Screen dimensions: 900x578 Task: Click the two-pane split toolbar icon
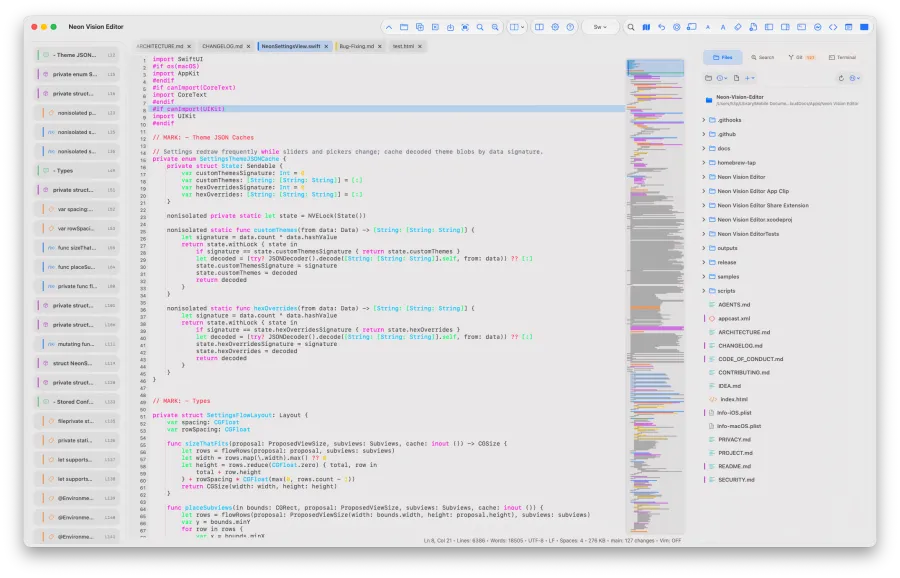point(540,27)
